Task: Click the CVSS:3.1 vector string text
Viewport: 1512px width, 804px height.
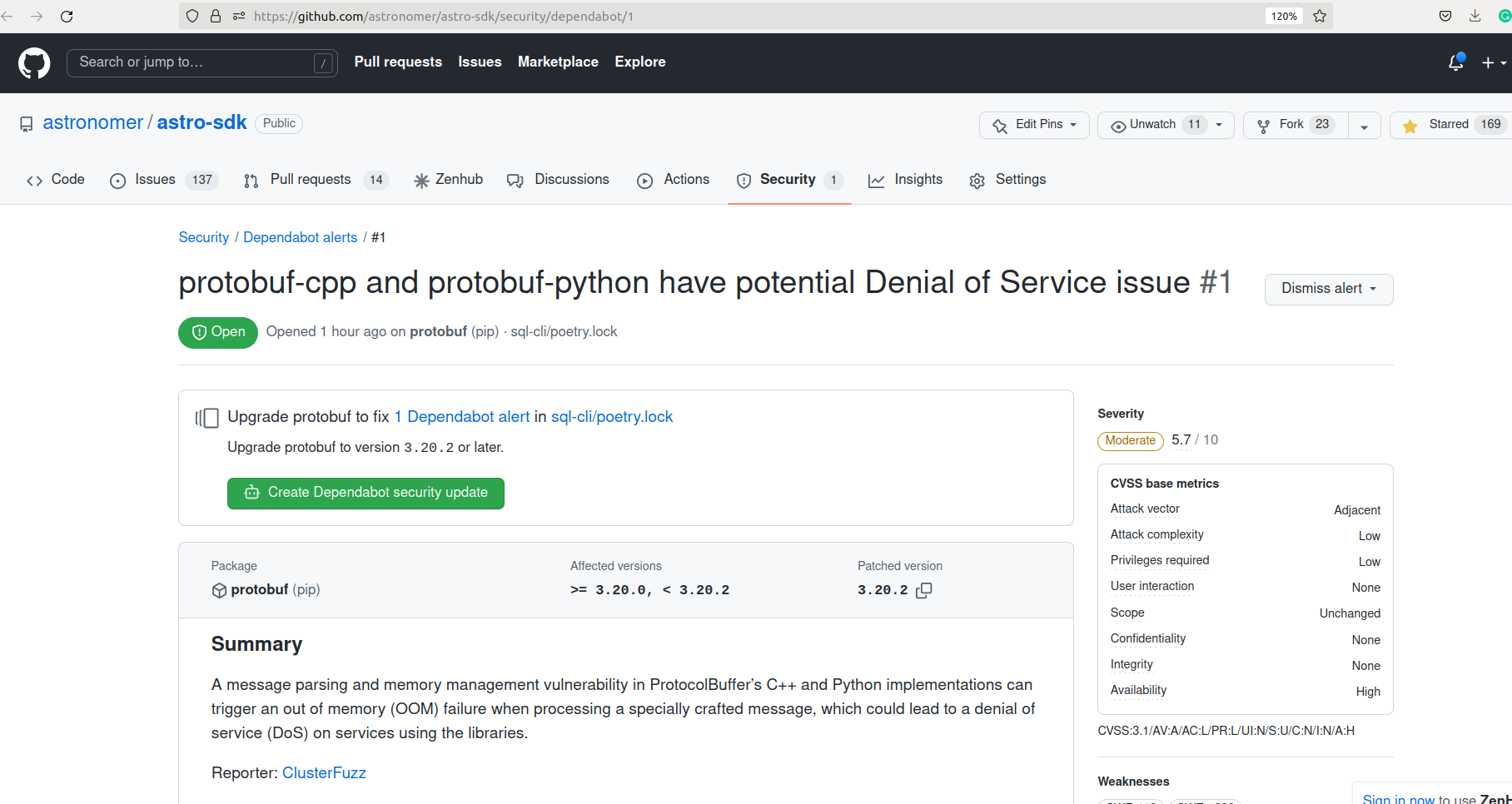Action: 1226,731
